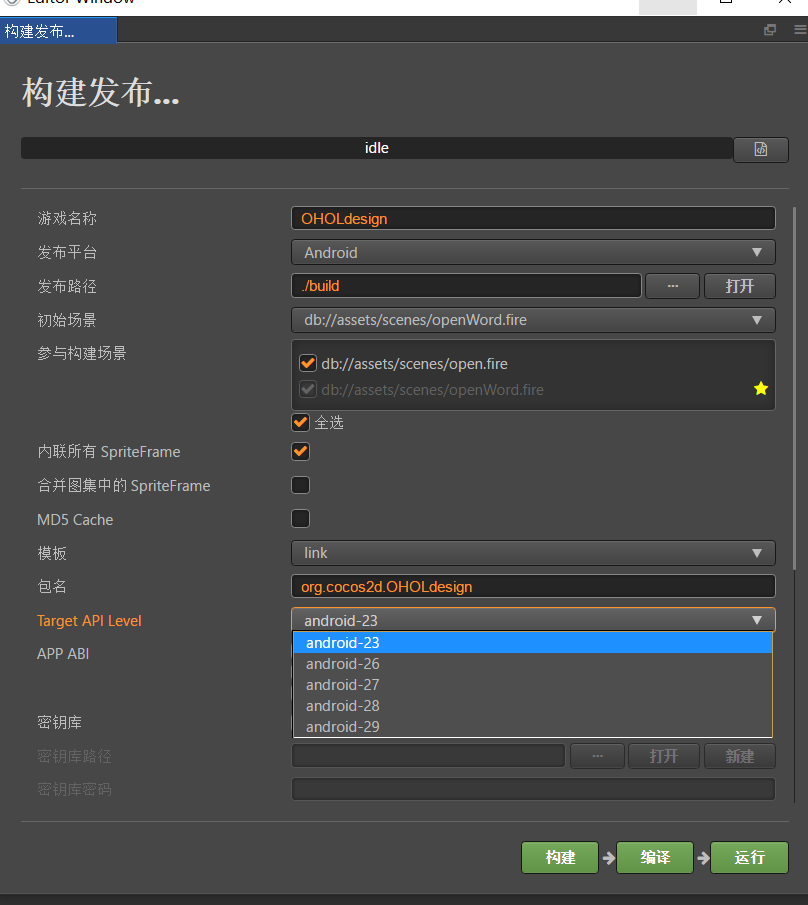
Task: Uncheck 内联所有 SpriteFrame checkbox
Action: tap(301, 451)
